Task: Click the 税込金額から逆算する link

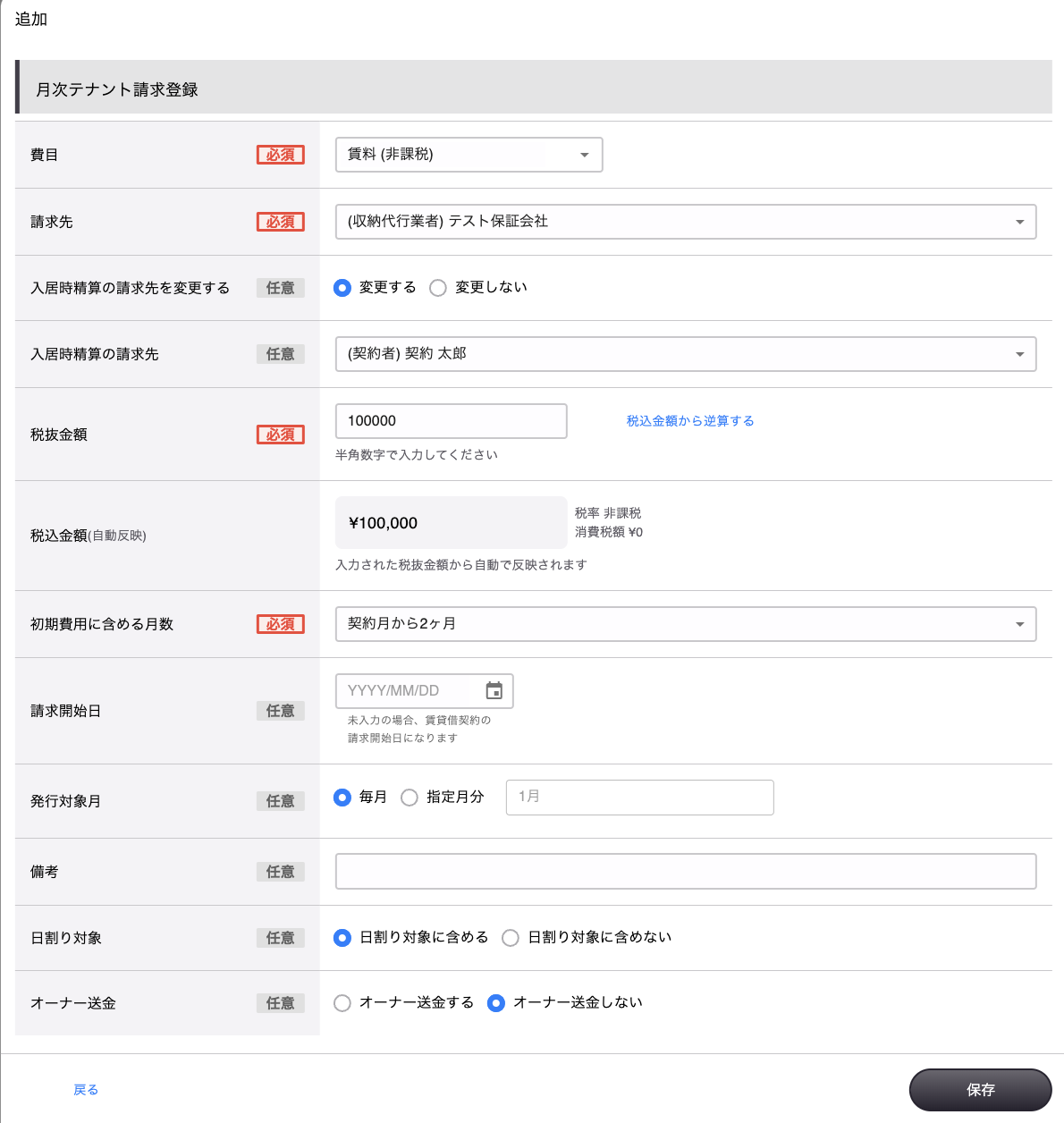Action: [690, 421]
